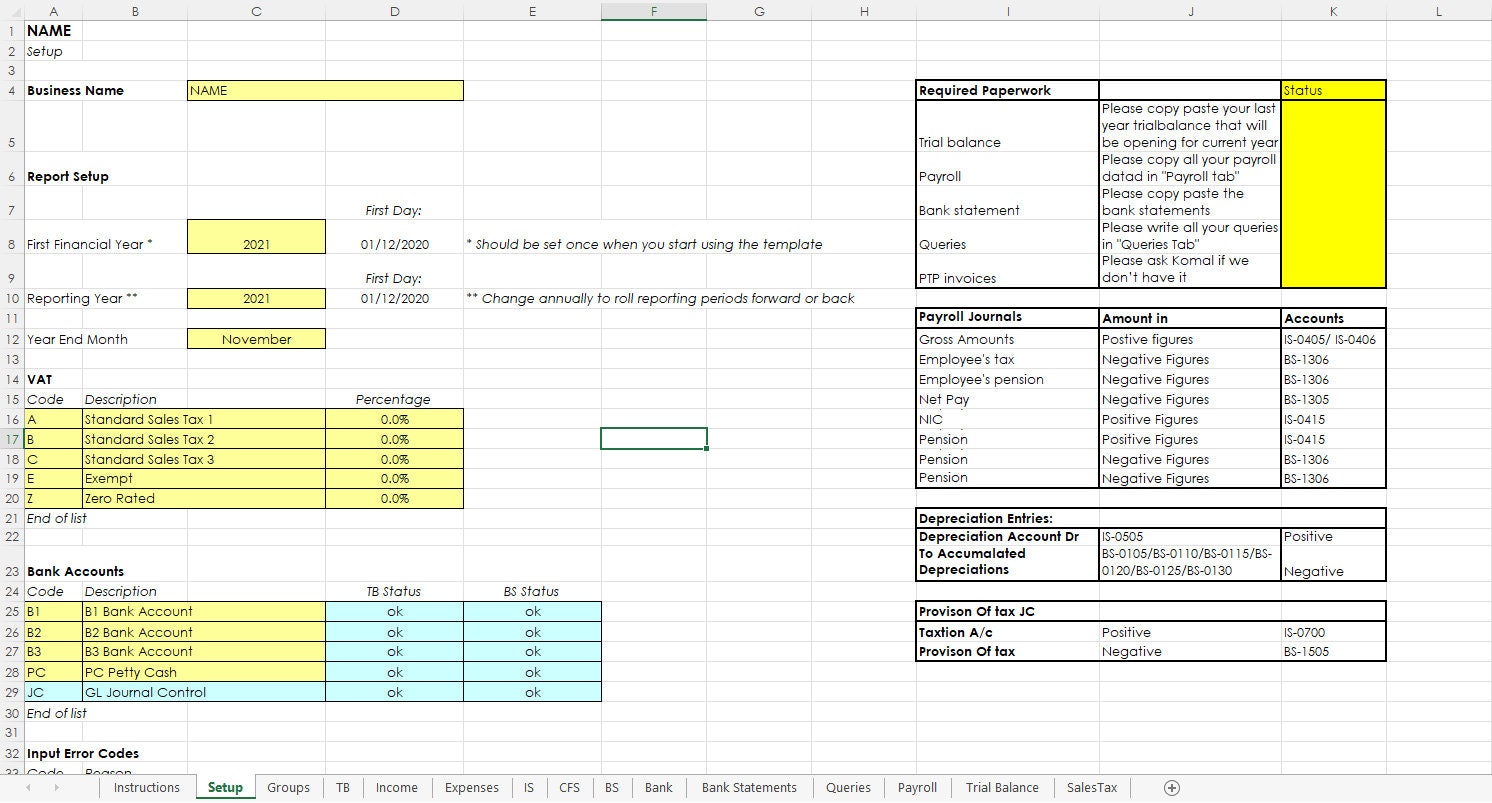Select column F by clicking its header
The height and width of the screenshot is (803, 1492).
[653, 11]
